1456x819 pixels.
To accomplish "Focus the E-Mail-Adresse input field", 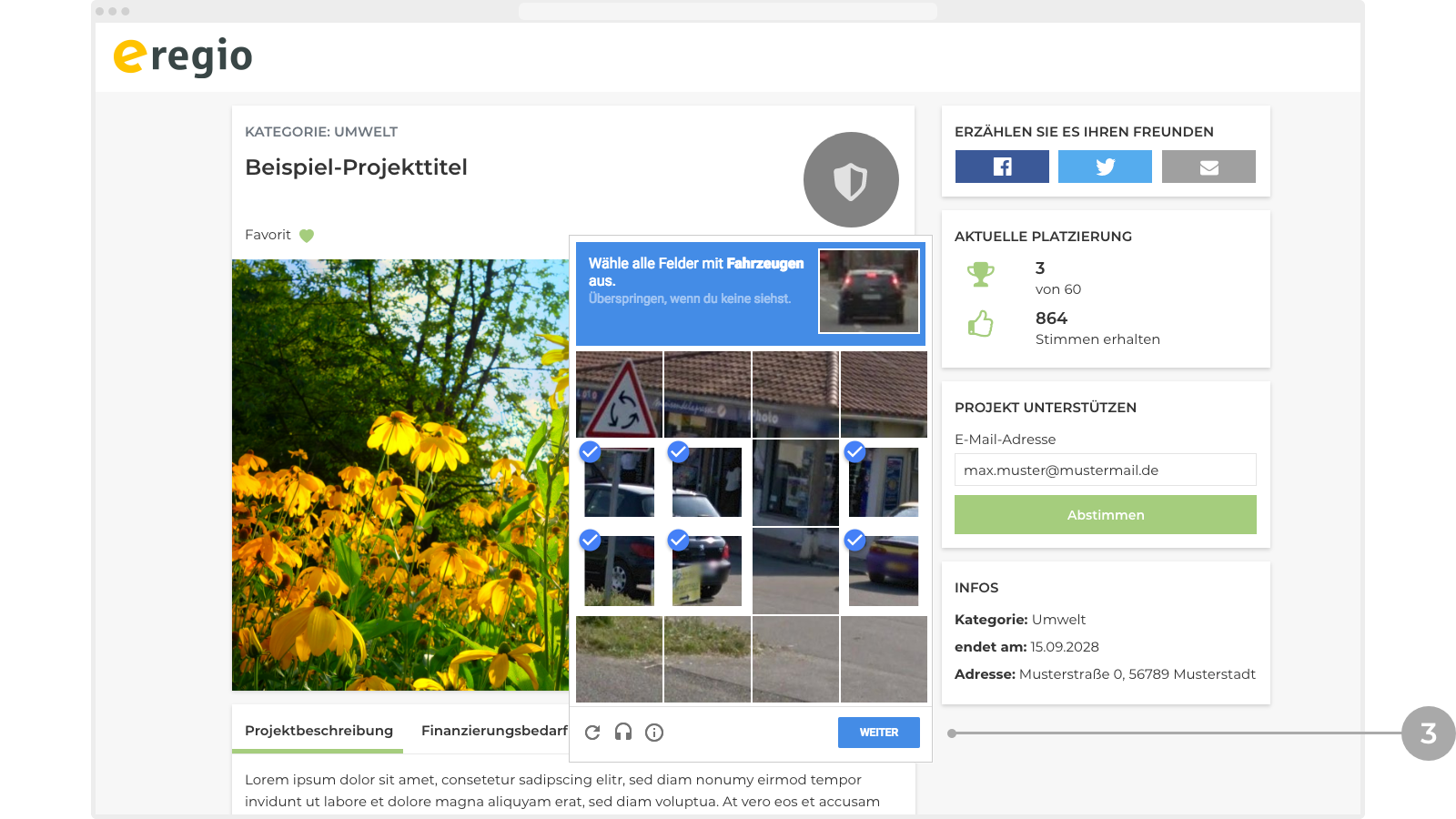I will (1106, 470).
